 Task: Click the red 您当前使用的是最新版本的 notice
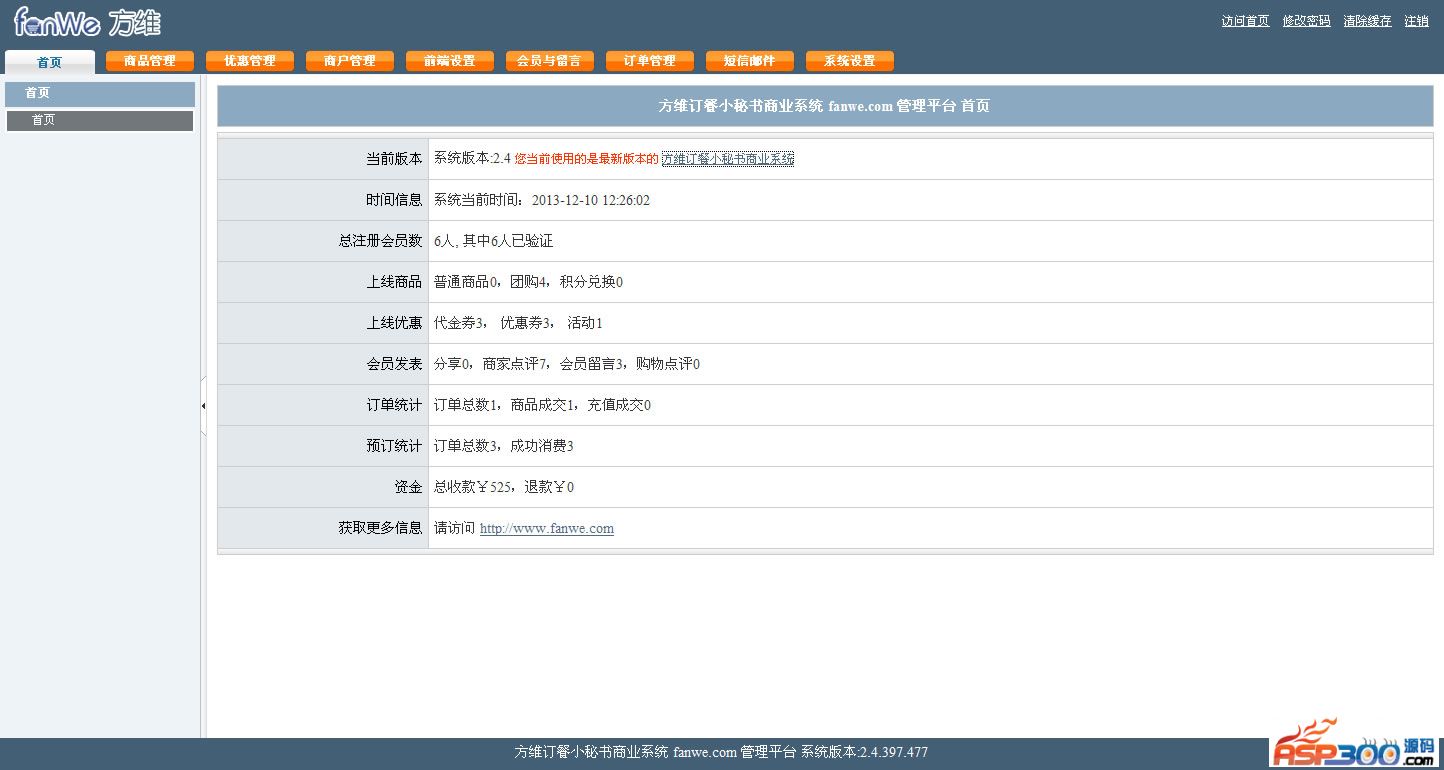(587, 159)
